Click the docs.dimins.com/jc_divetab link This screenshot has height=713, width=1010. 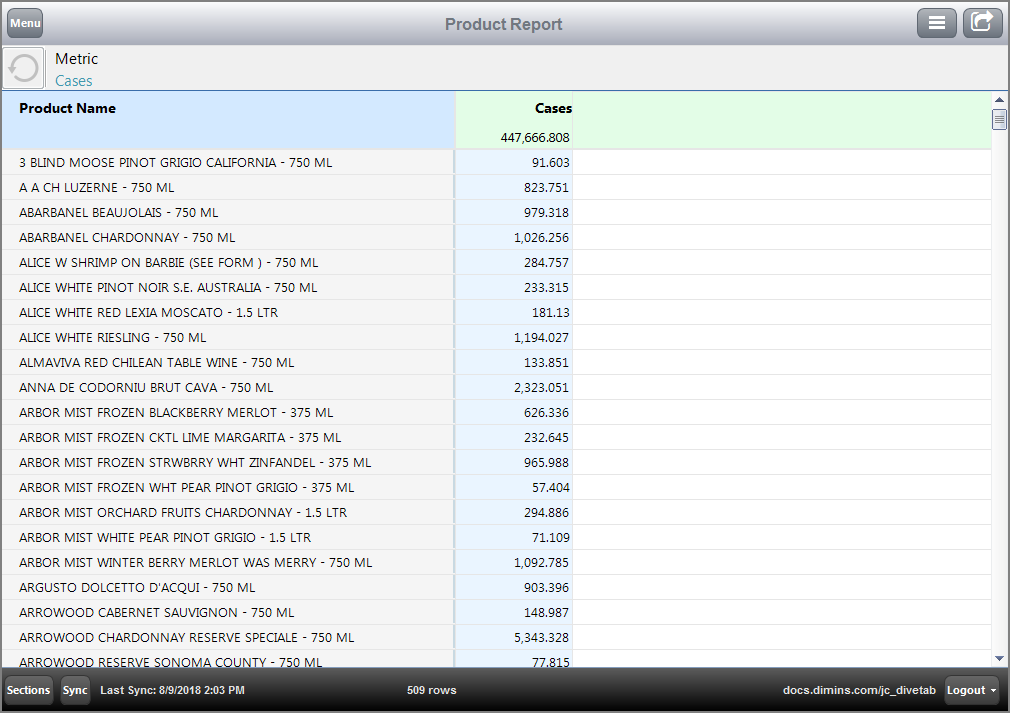[x=858, y=690]
